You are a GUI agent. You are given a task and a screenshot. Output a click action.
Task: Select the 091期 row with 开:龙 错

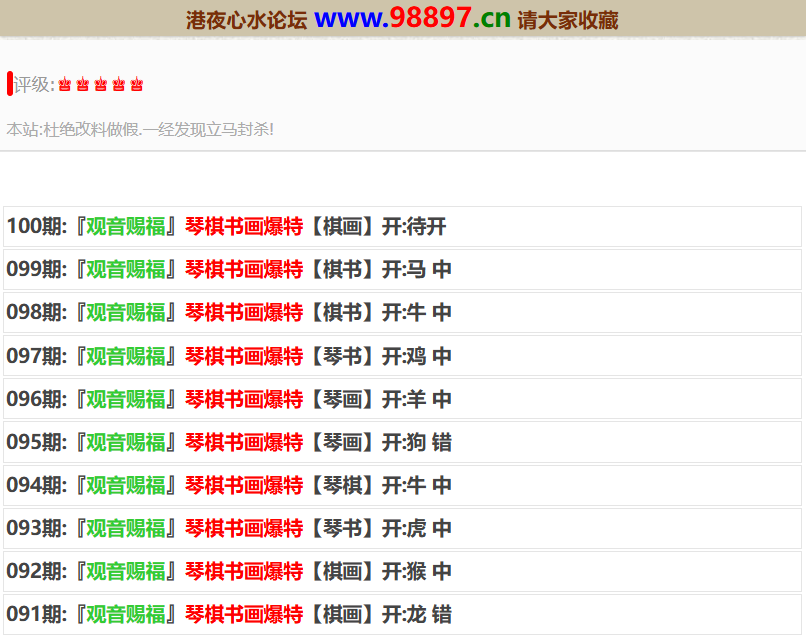pyautogui.click(x=402, y=614)
